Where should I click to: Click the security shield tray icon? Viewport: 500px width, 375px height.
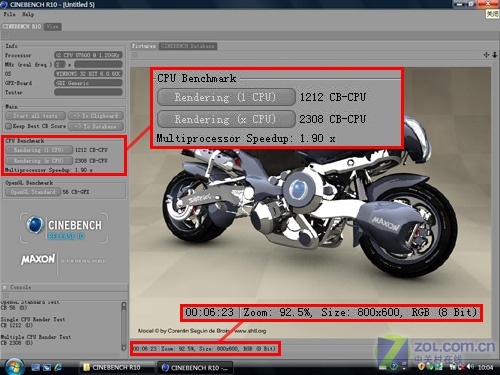[x=421, y=367]
